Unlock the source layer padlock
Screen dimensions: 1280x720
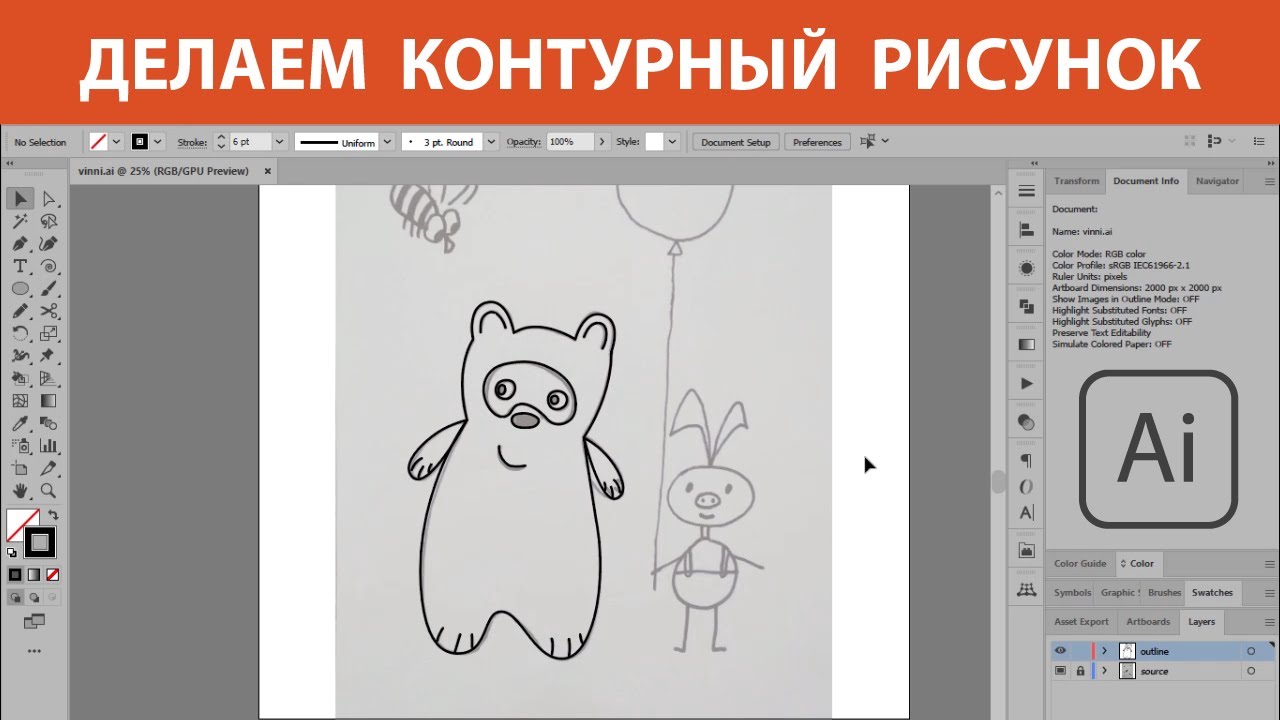click(x=1080, y=671)
